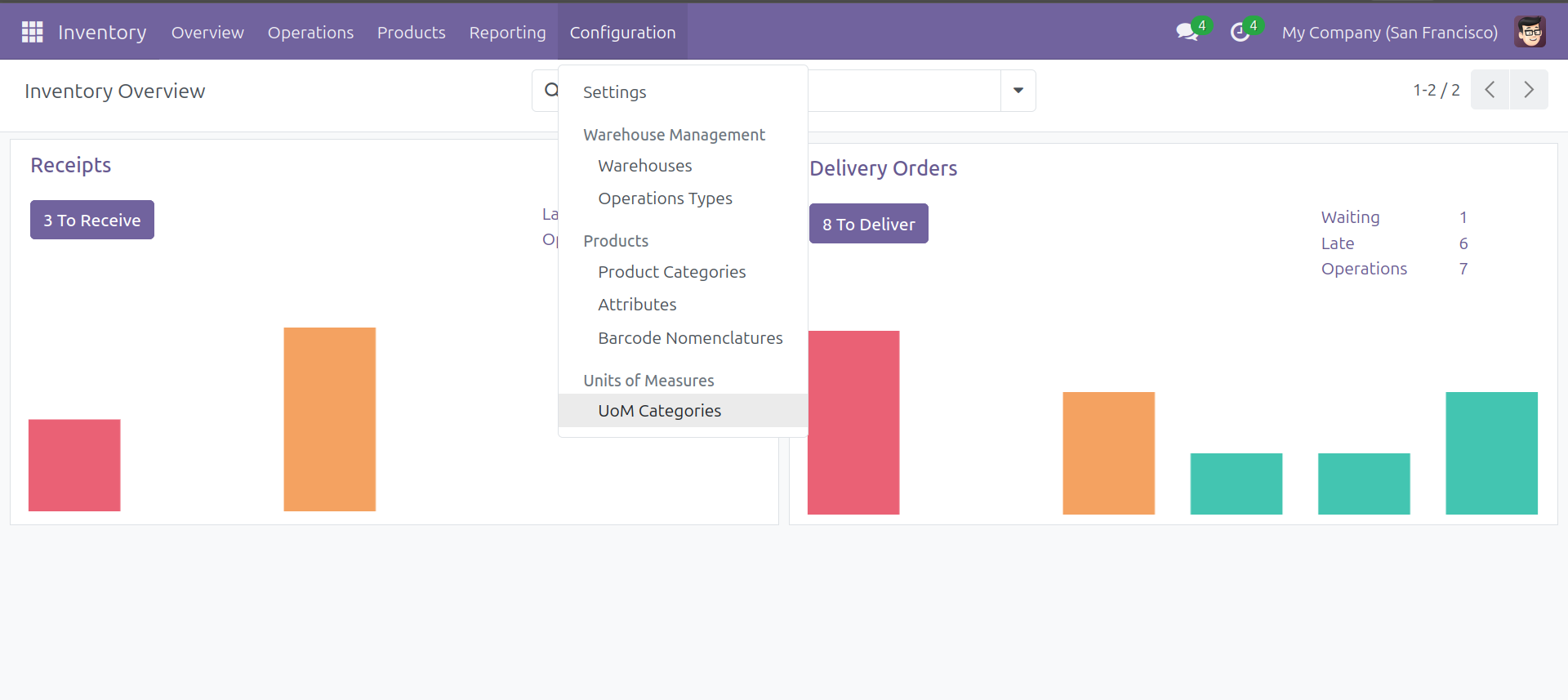Open the conversations chat icon
Image resolution: width=1568 pixels, height=700 pixels.
coord(1187,33)
